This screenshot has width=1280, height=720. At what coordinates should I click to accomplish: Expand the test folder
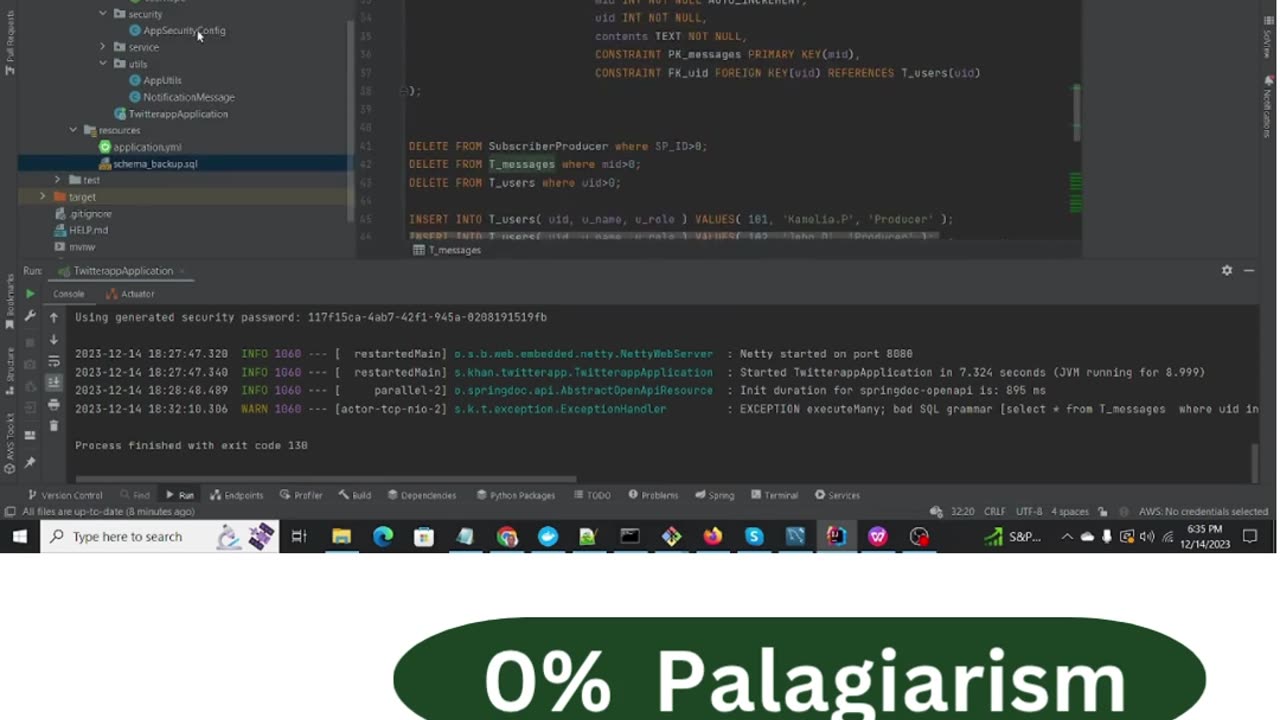[x=57, y=180]
